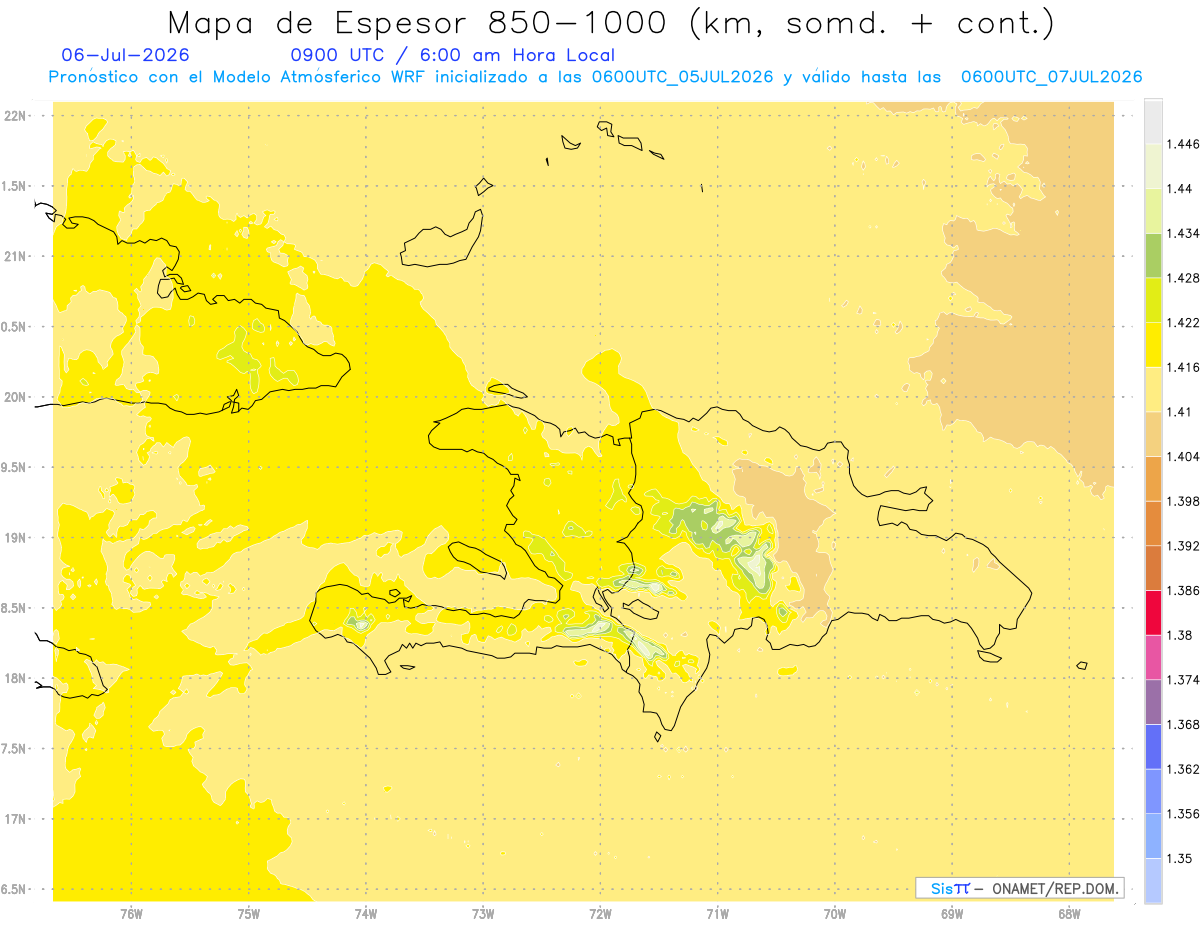
Task: Pick the tan swatch between 1.404 and 1.41
Action: 1153,434
